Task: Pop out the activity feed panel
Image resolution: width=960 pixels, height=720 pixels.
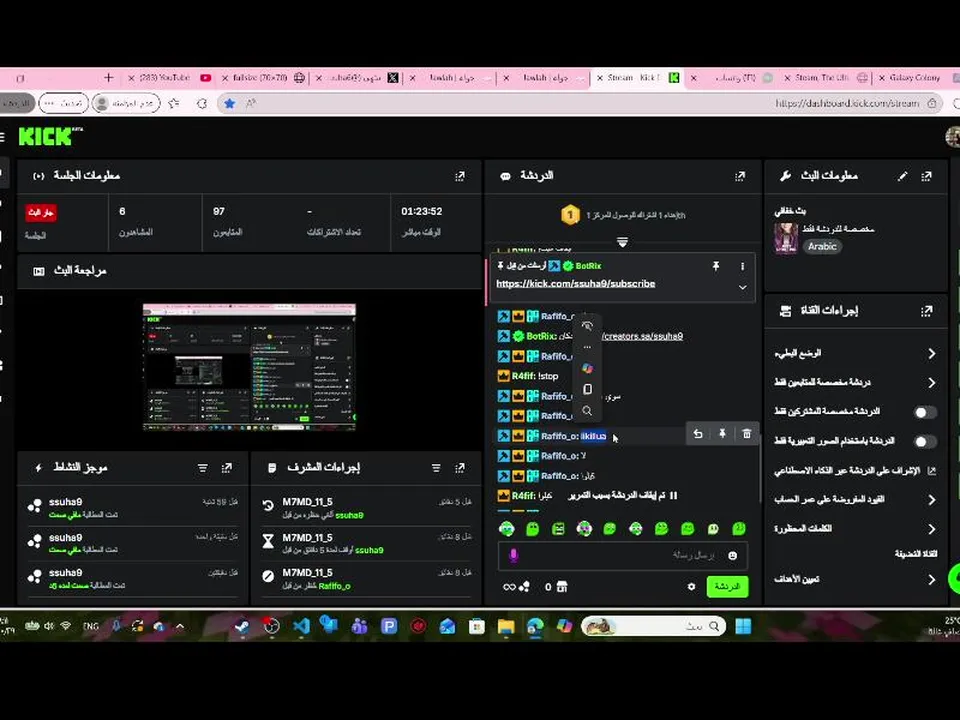Action: click(x=227, y=468)
